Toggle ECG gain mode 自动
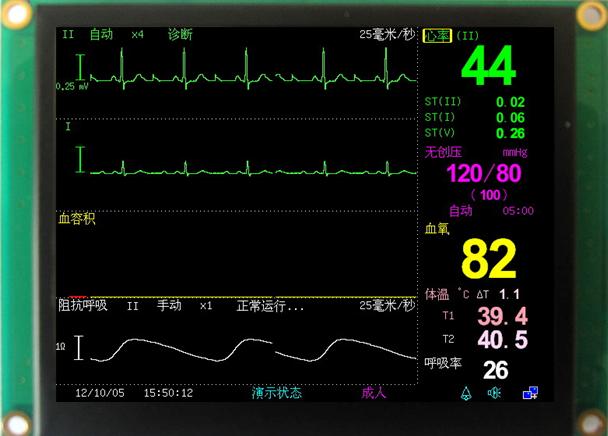The height and width of the screenshot is (436, 608). click(x=101, y=34)
